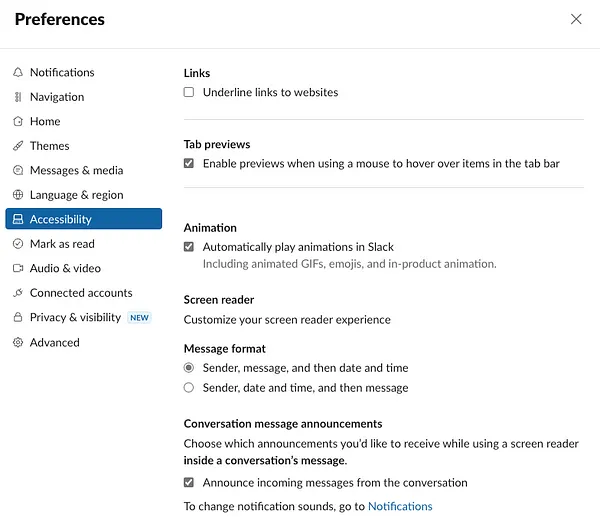Click the globe icon for Language & region
Image resolution: width=600 pixels, height=517 pixels.
(18, 195)
